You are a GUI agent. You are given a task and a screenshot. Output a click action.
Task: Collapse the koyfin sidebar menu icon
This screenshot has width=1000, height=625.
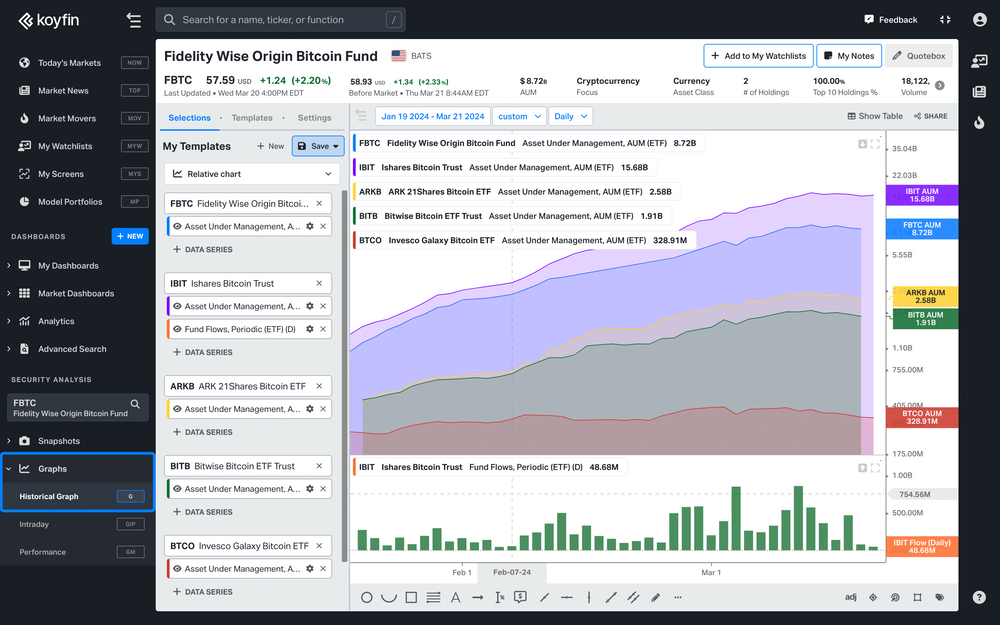point(134,20)
